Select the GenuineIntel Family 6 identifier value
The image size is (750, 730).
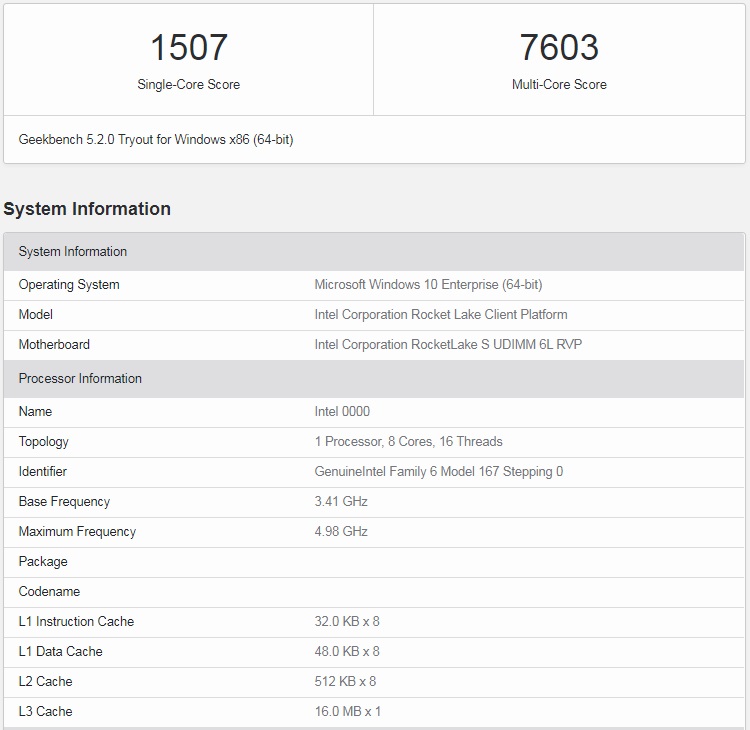click(438, 472)
